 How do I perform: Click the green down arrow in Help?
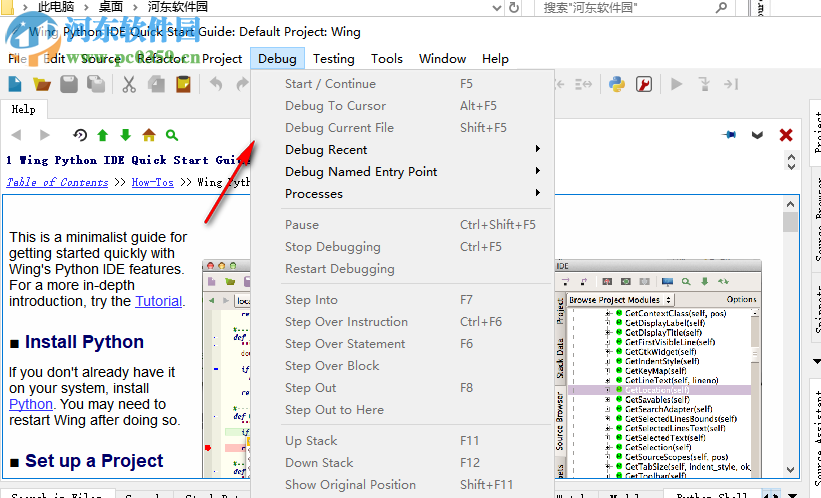[126, 135]
